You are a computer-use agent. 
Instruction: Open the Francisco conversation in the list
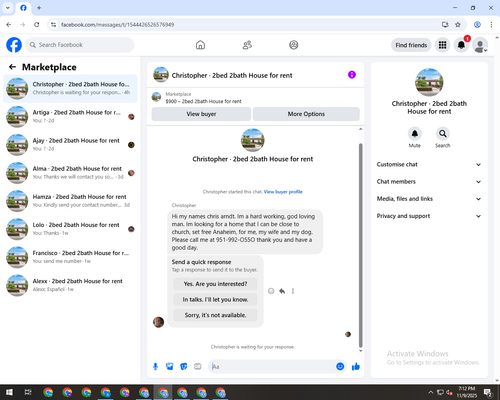(x=70, y=257)
